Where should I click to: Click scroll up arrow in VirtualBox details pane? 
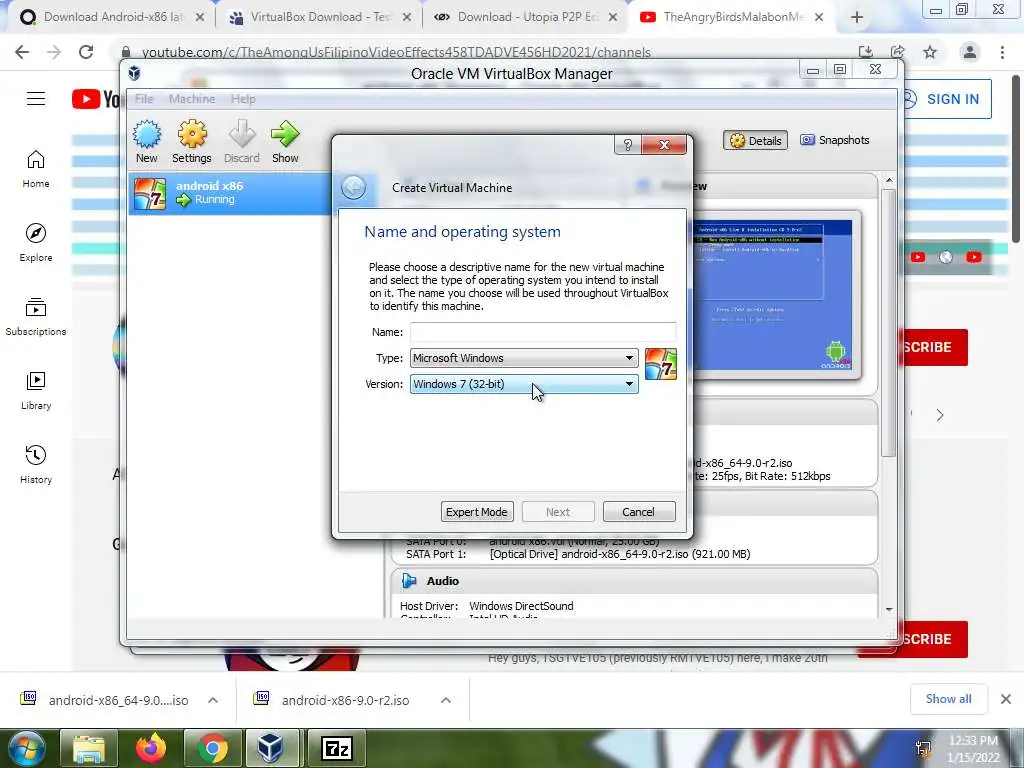point(889,180)
